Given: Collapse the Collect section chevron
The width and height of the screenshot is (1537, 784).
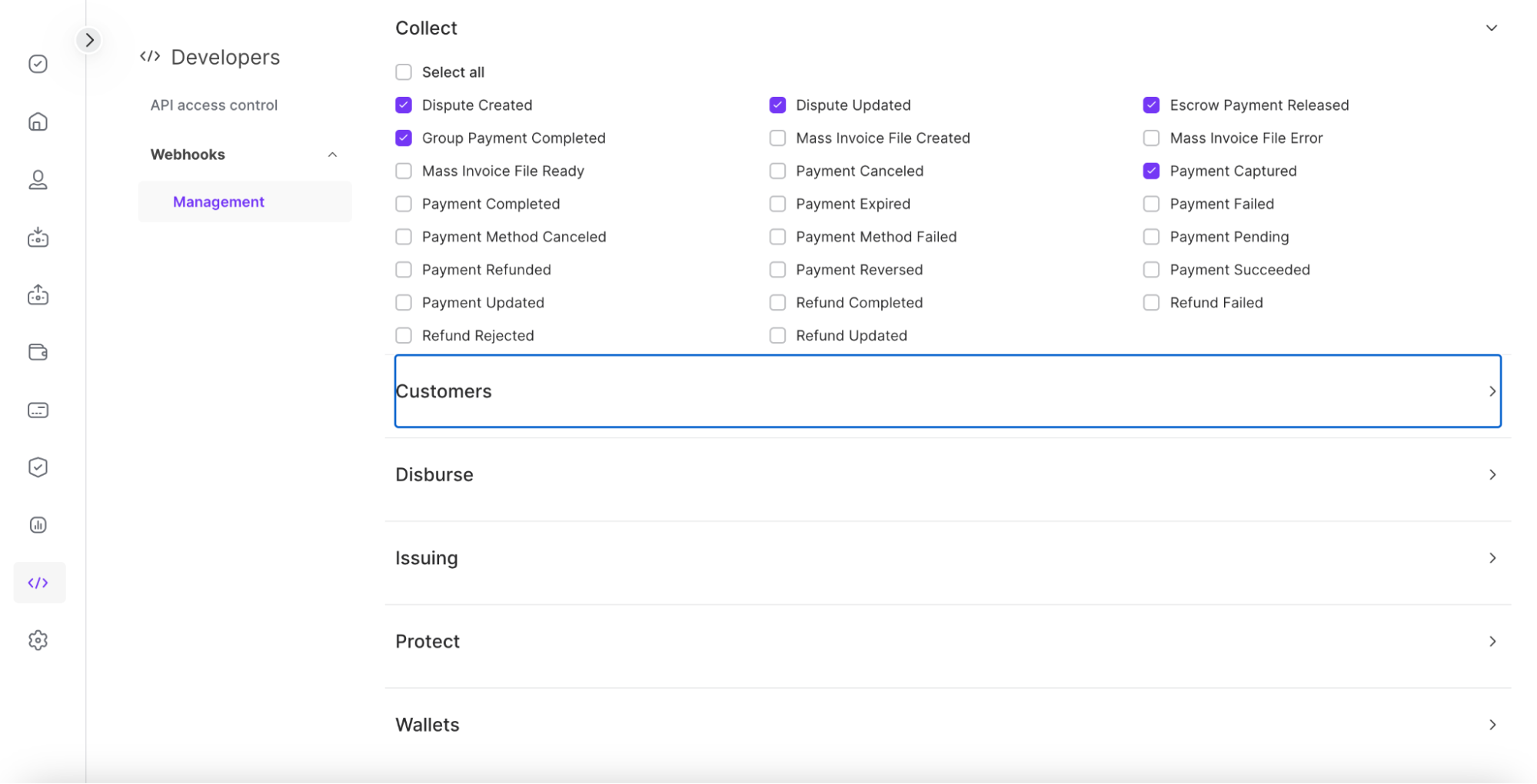Looking at the screenshot, I should 1491,28.
